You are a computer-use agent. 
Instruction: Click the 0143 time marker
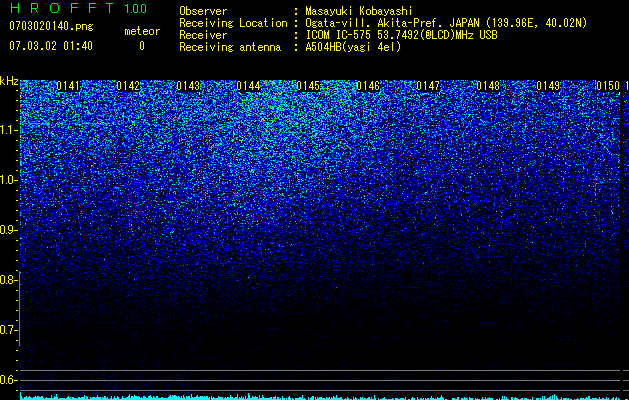[188, 86]
